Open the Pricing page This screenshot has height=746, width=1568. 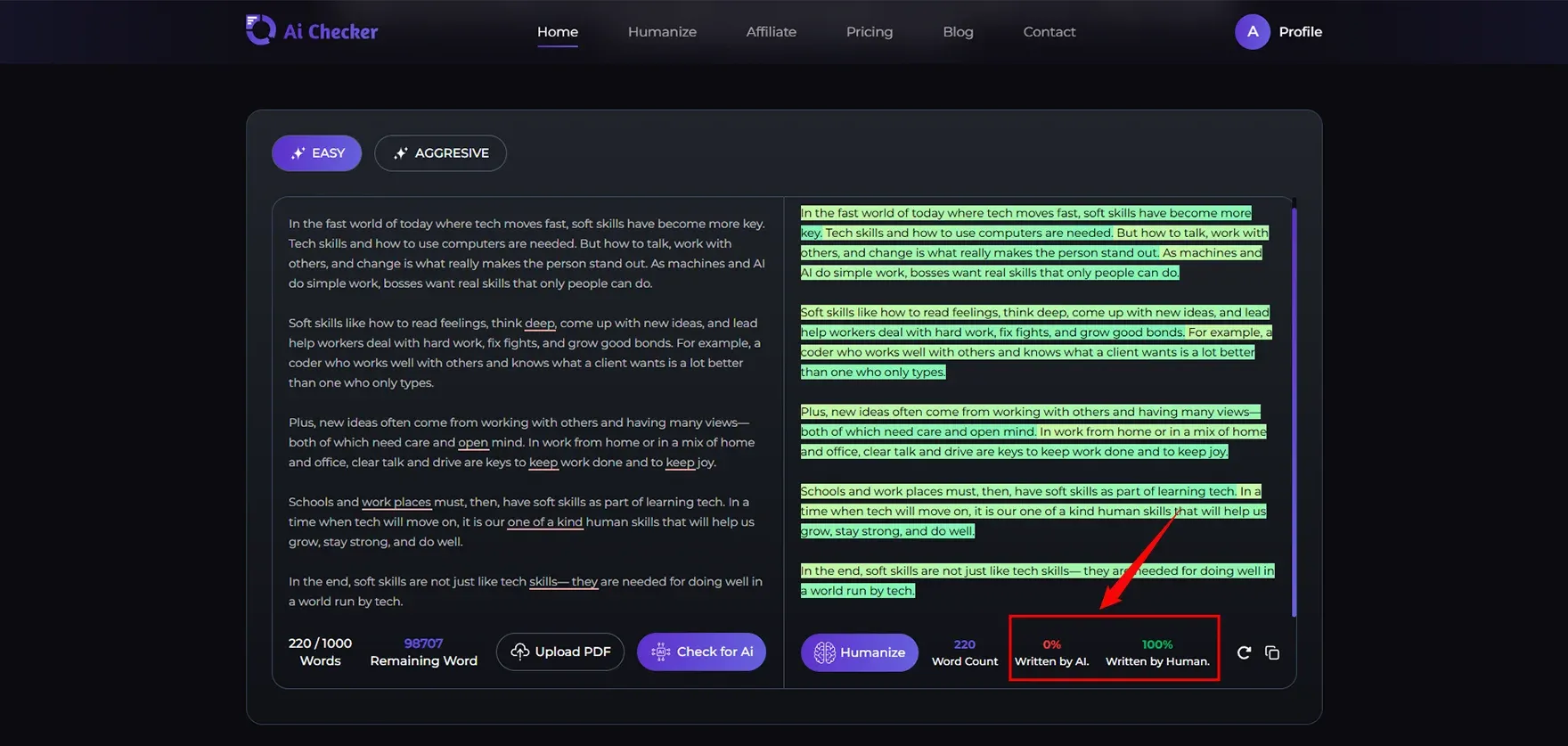coord(870,32)
